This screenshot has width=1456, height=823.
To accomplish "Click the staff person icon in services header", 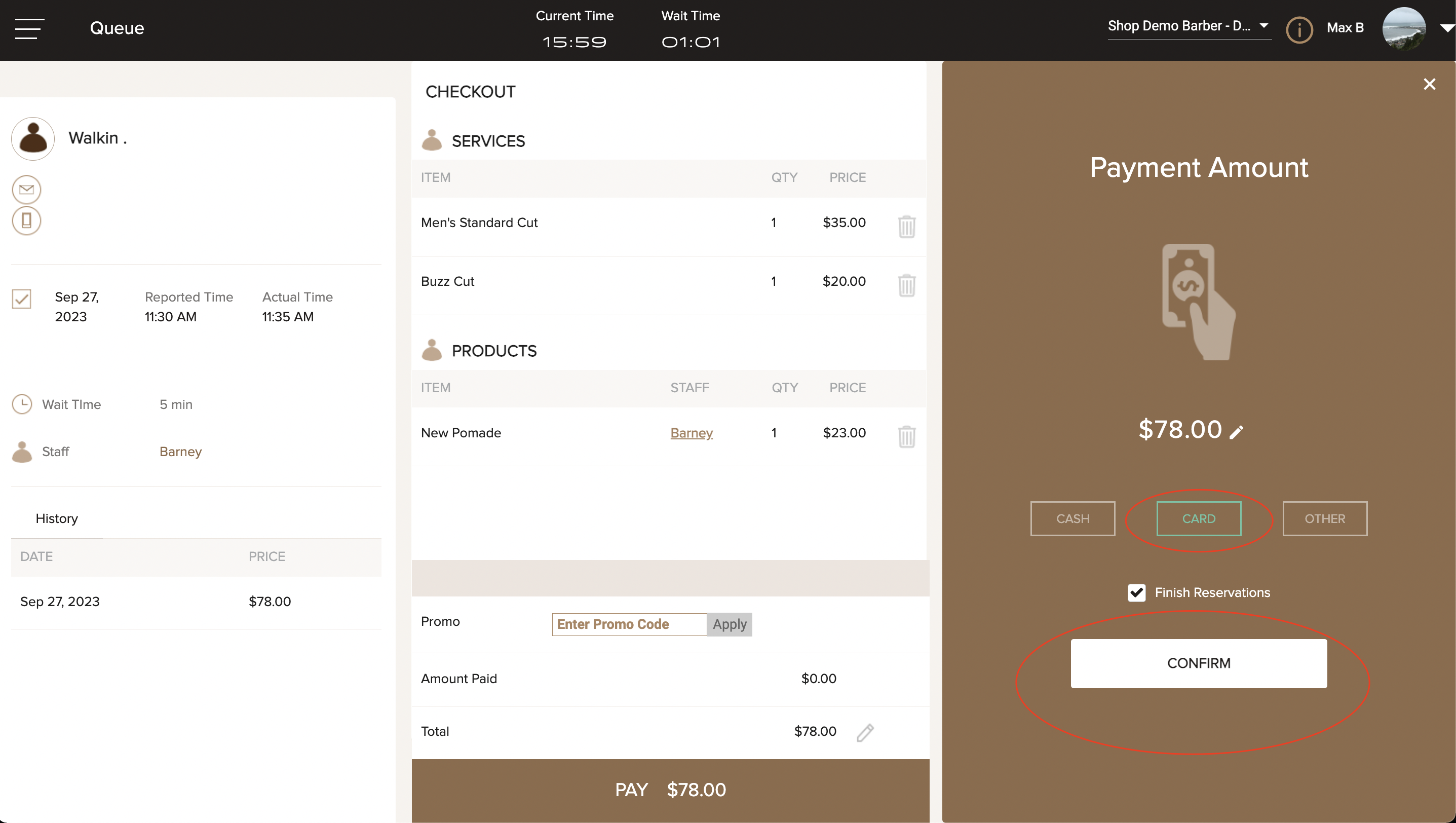I will [x=431, y=141].
